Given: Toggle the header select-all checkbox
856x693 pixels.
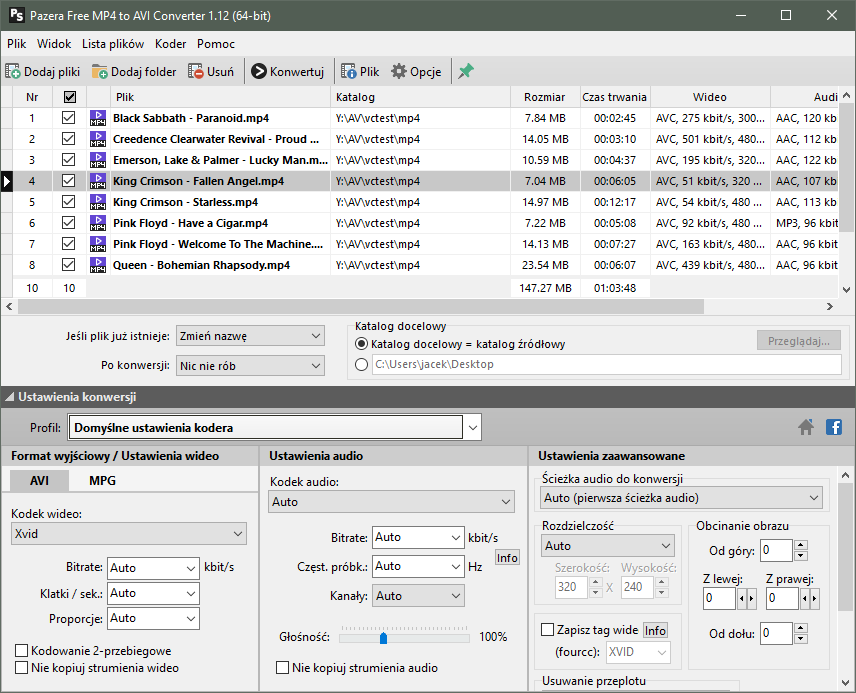Looking at the screenshot, I should click(x=69, y=97).
